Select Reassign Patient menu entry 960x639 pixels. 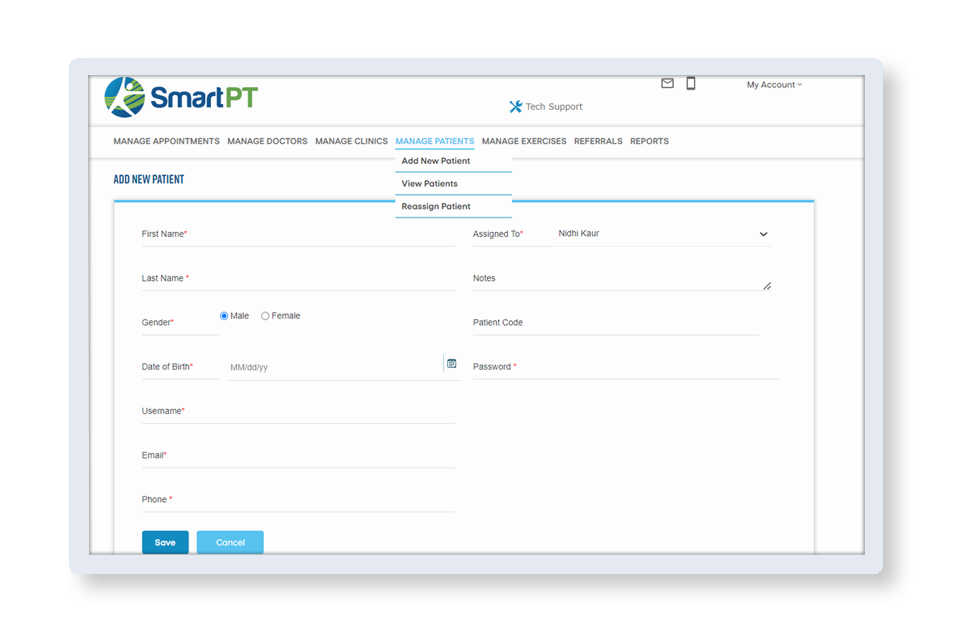[x=435, y=207]
